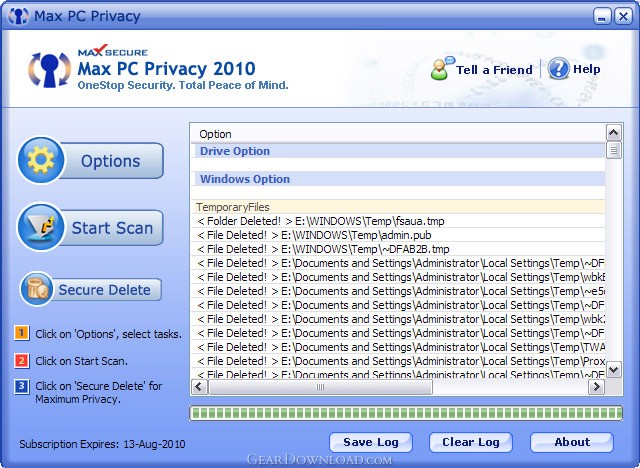Select log row ending in Temp\Prox
640x468 pixels.
tap(398, 361)
